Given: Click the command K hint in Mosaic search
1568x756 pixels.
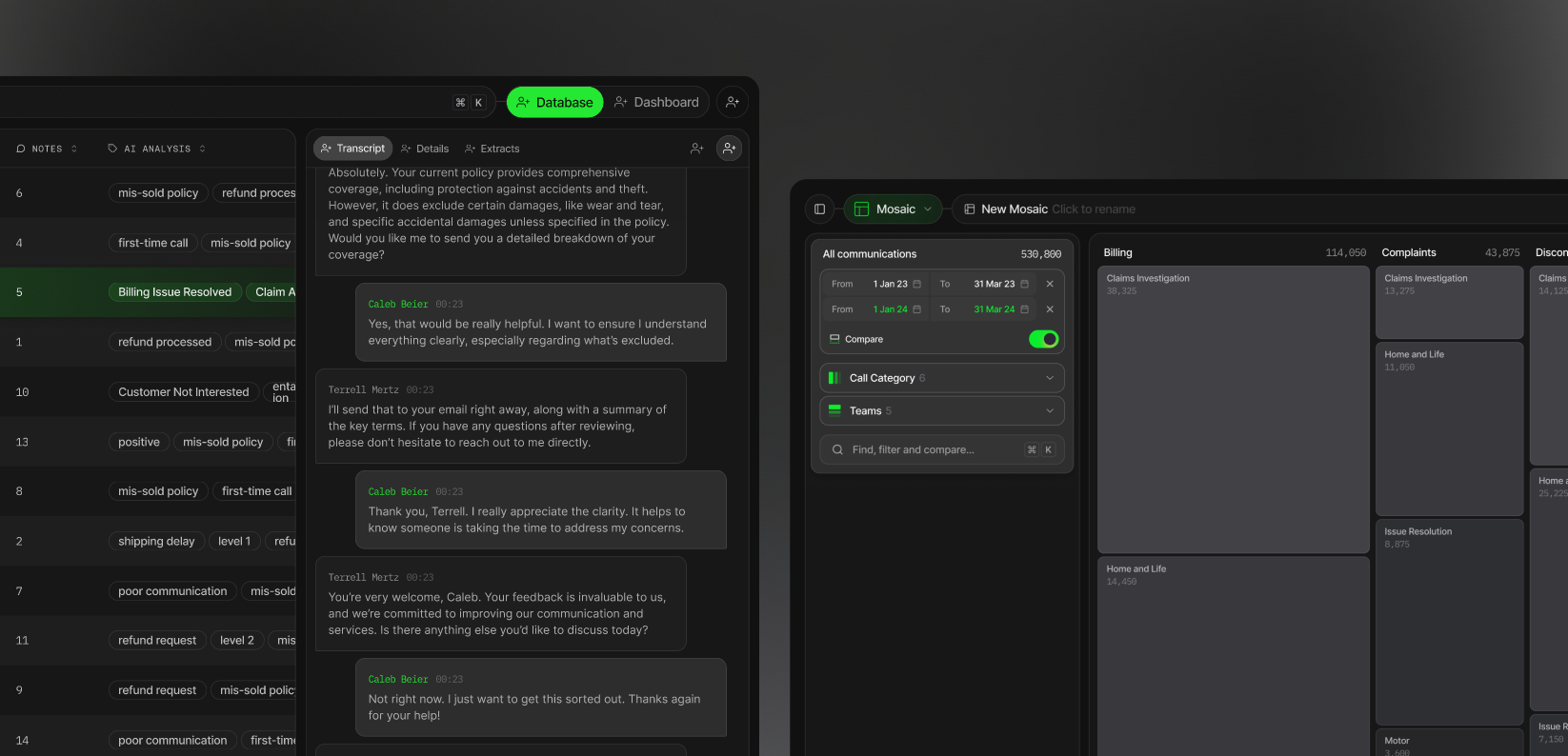Looking at the screenshot, I should (x=1039, y=449).
